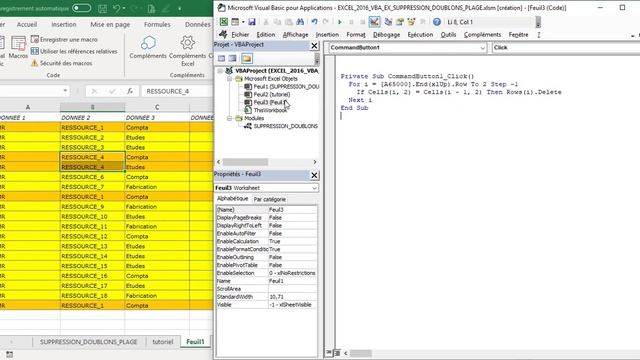The width and height of the screenshot is (640, 360).
Task: Open the Accueil ribbon tab in Excel
Action: pyautogui.click(x=27, y=24)
